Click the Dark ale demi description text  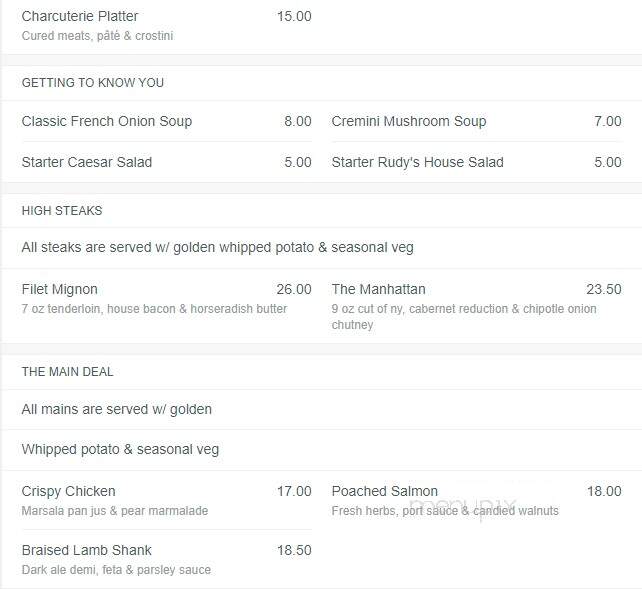tap(116, 570)
